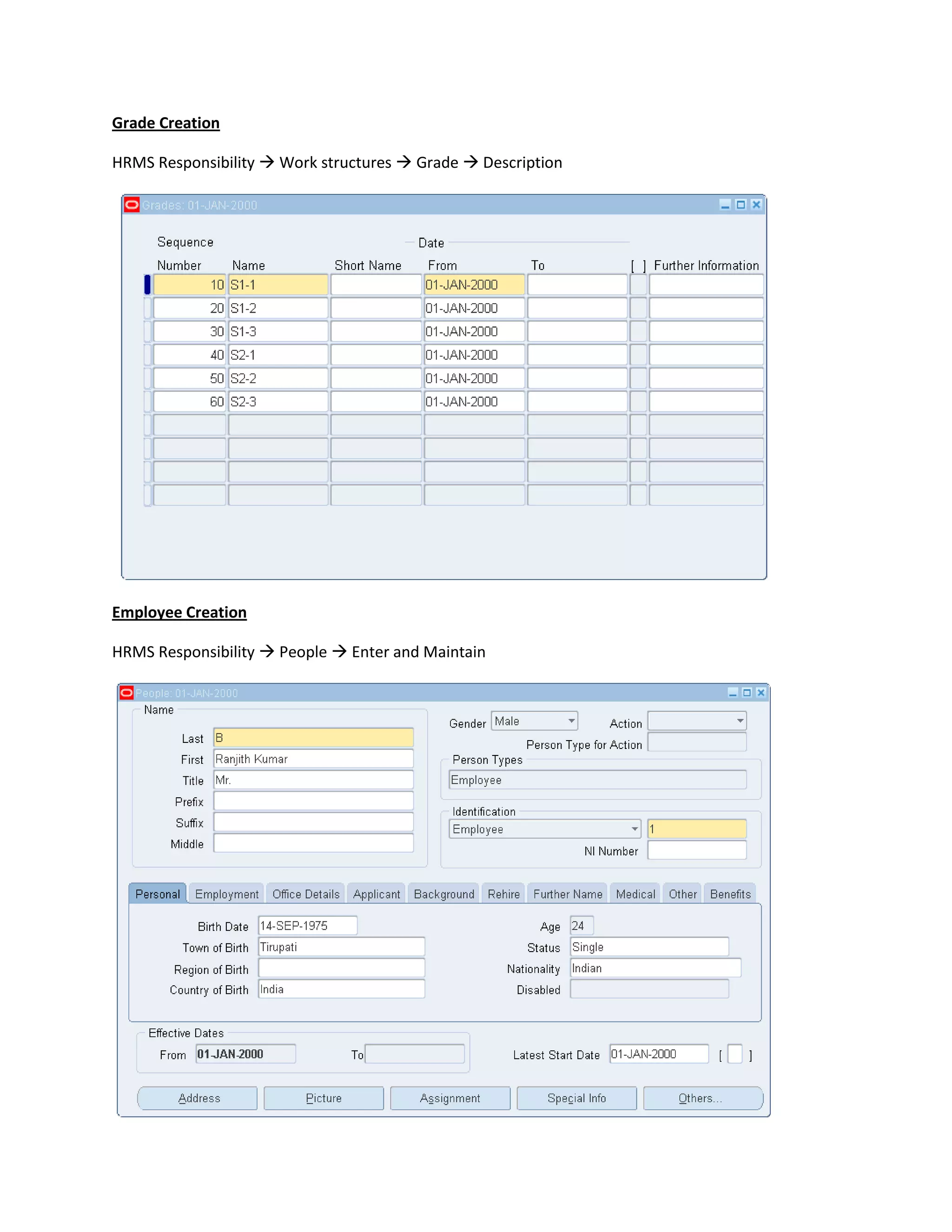Click sequence number cell 30
Viewport: 952px width, 1232px height.
pos(190,331)
